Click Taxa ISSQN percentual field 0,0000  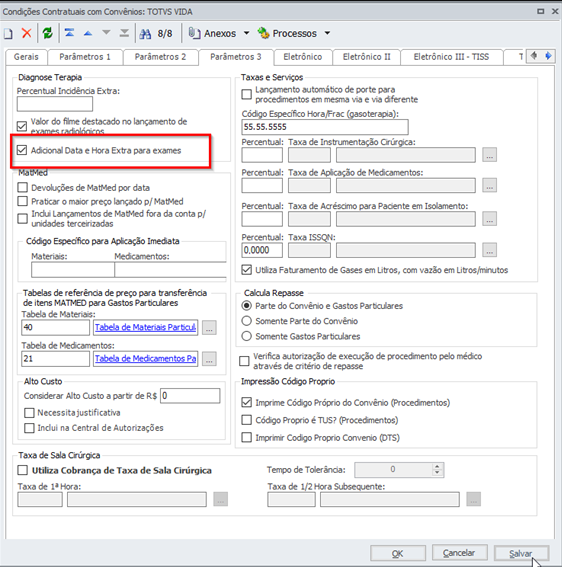tap(262, 250)
